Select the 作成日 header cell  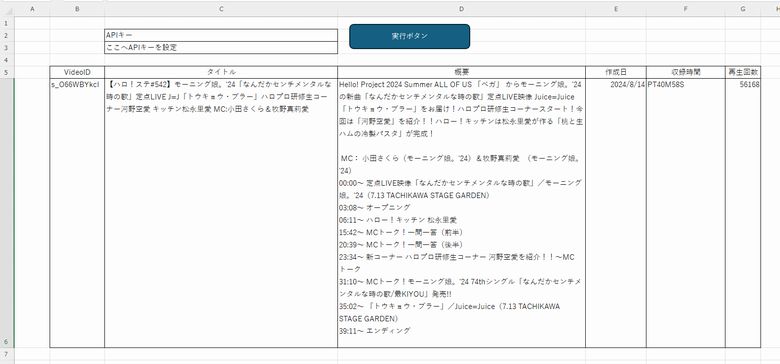pyautogui.click(x=616, y=72)
